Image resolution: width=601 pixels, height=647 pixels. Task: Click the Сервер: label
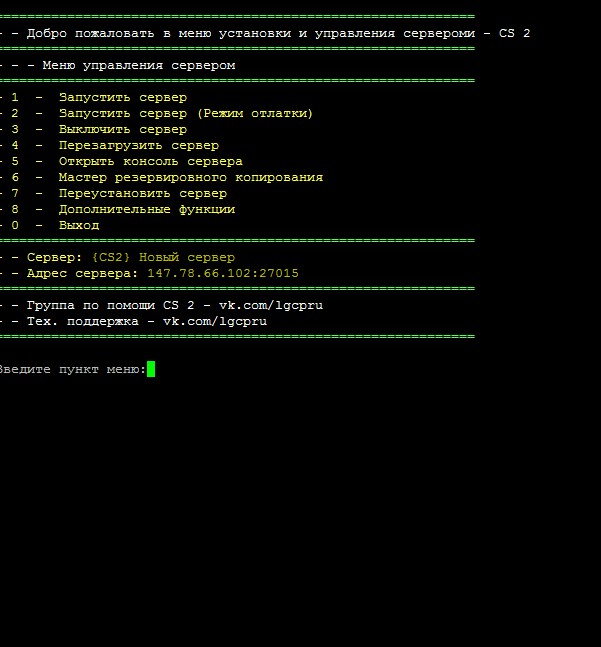55,257
